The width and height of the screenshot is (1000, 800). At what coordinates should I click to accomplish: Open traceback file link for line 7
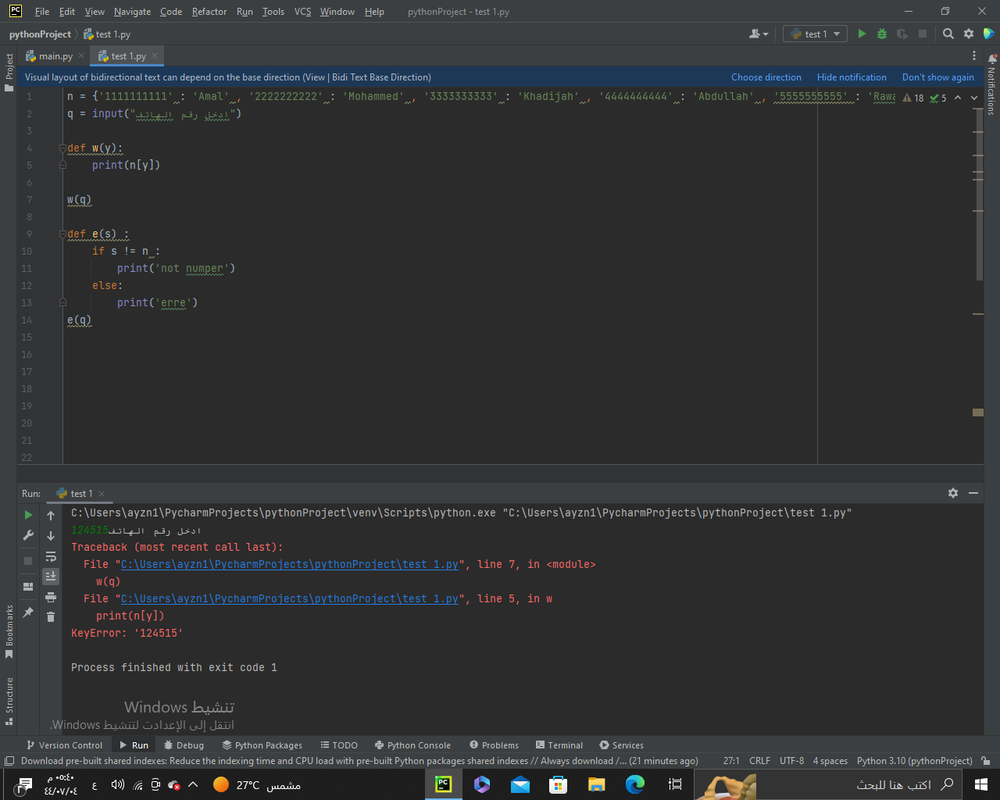pos(290,564)
